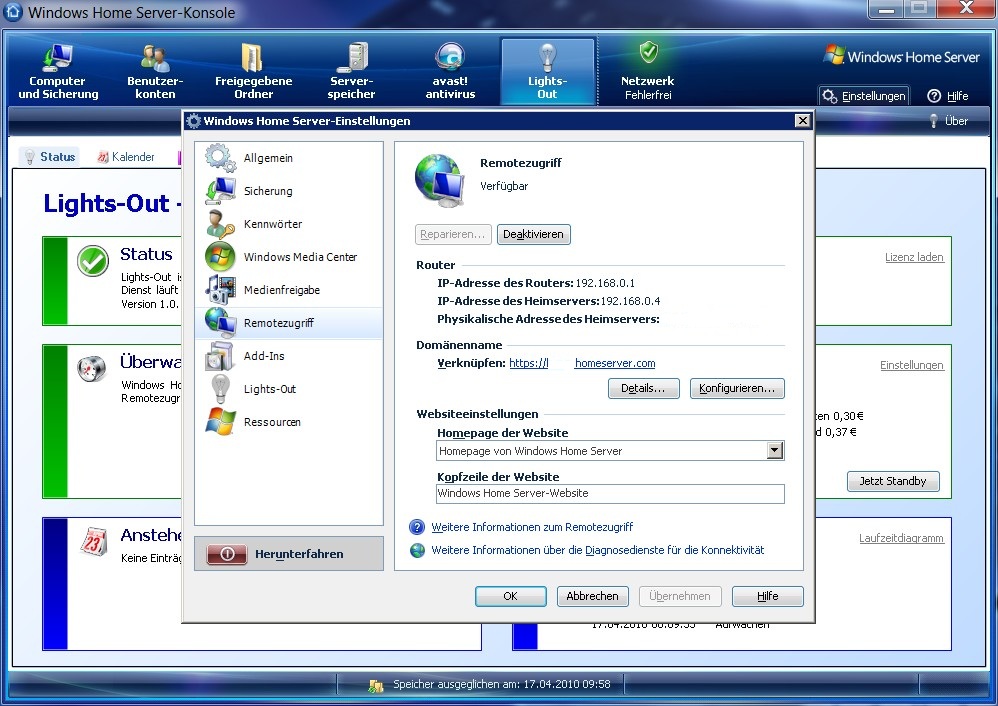
Task: Click the Lizenz laden link
Action: coord(914,257)
